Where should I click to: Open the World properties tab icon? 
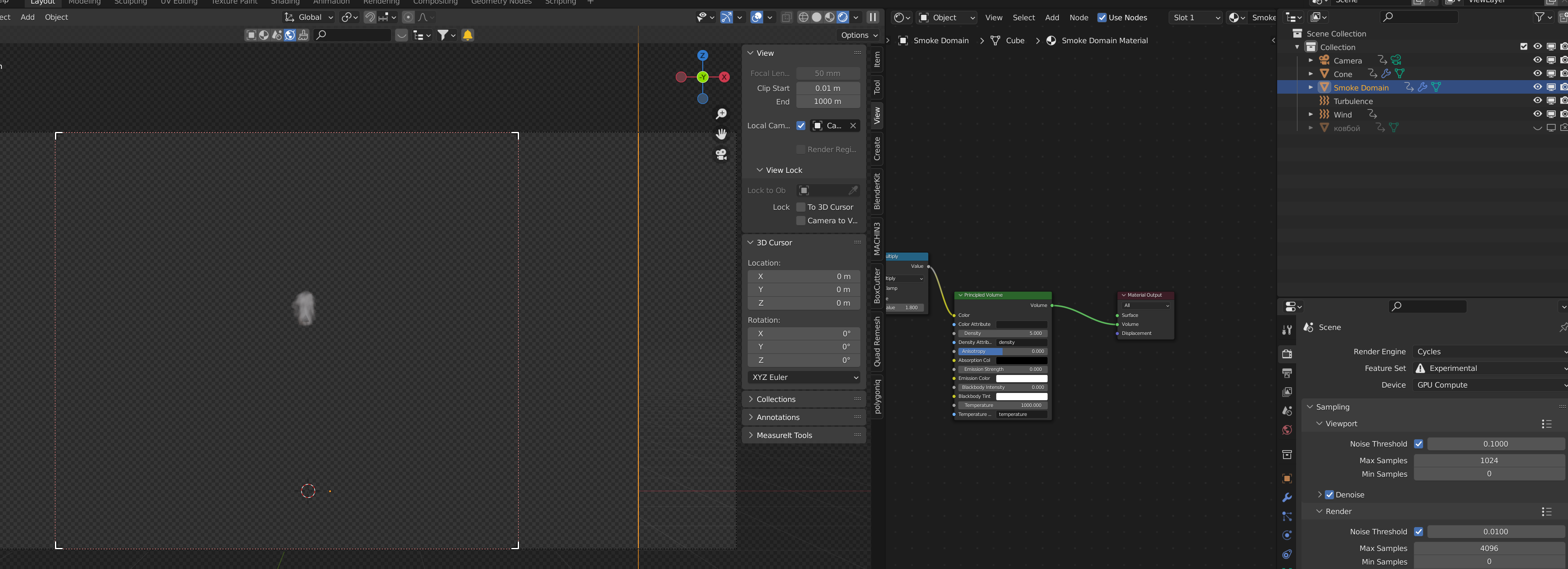[1287, 430]
